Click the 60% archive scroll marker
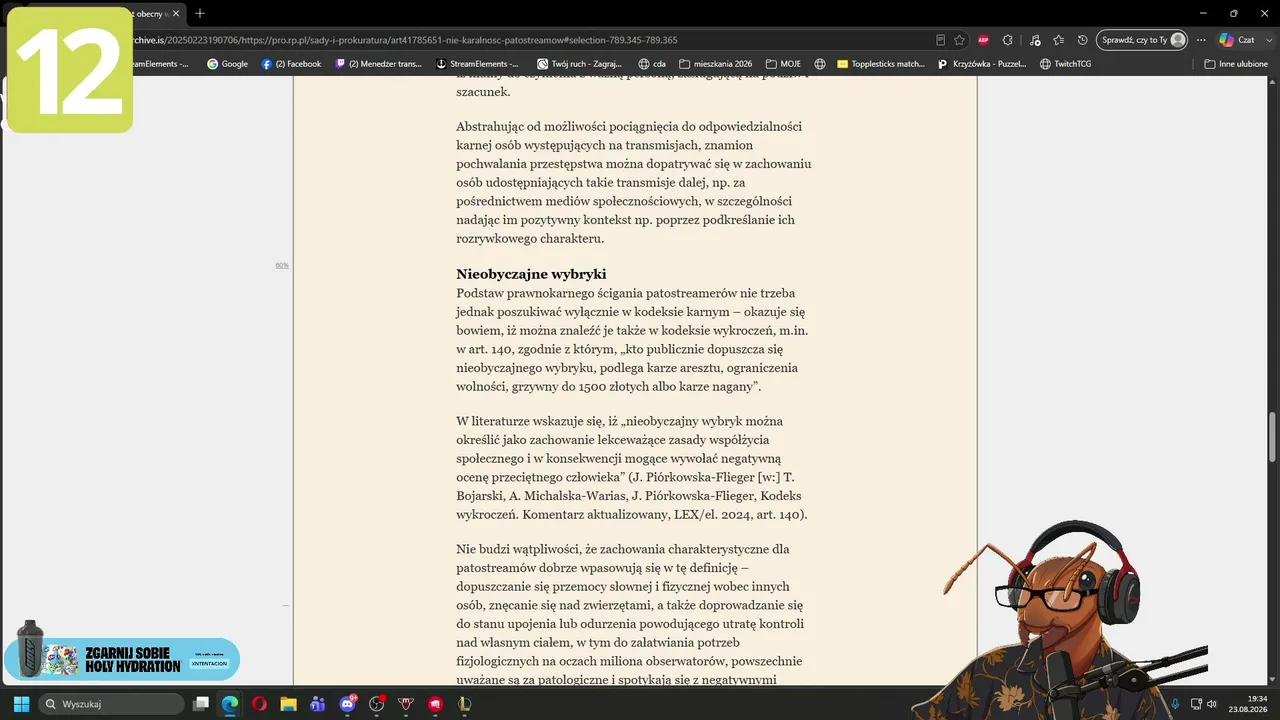Screen dimensions: 1280x720 point(282,265)
